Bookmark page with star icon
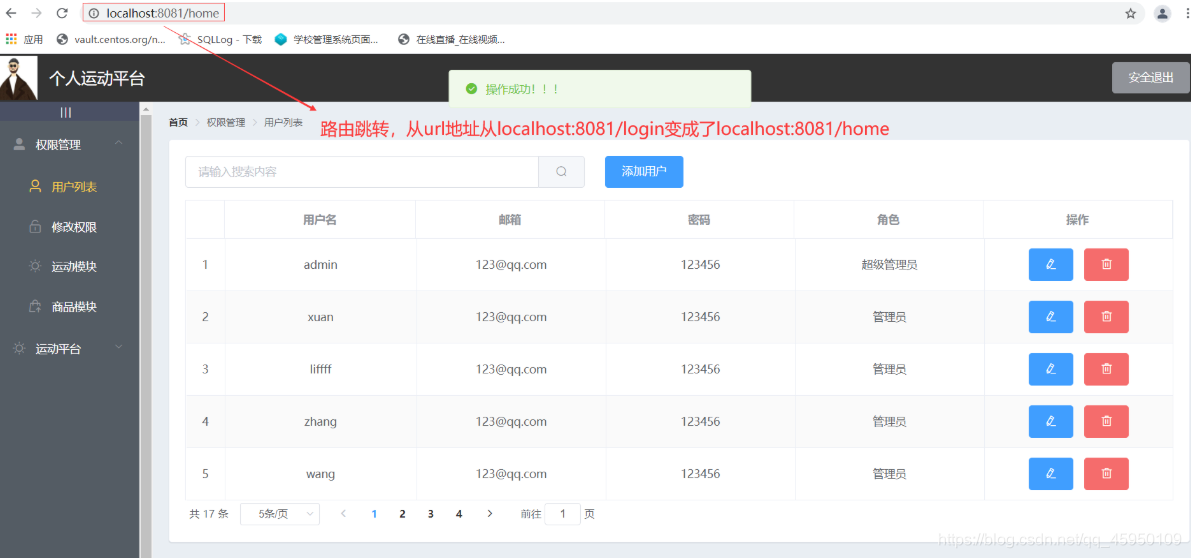This screenshot has height=558, width=1191. click(x=1130, y=13)
